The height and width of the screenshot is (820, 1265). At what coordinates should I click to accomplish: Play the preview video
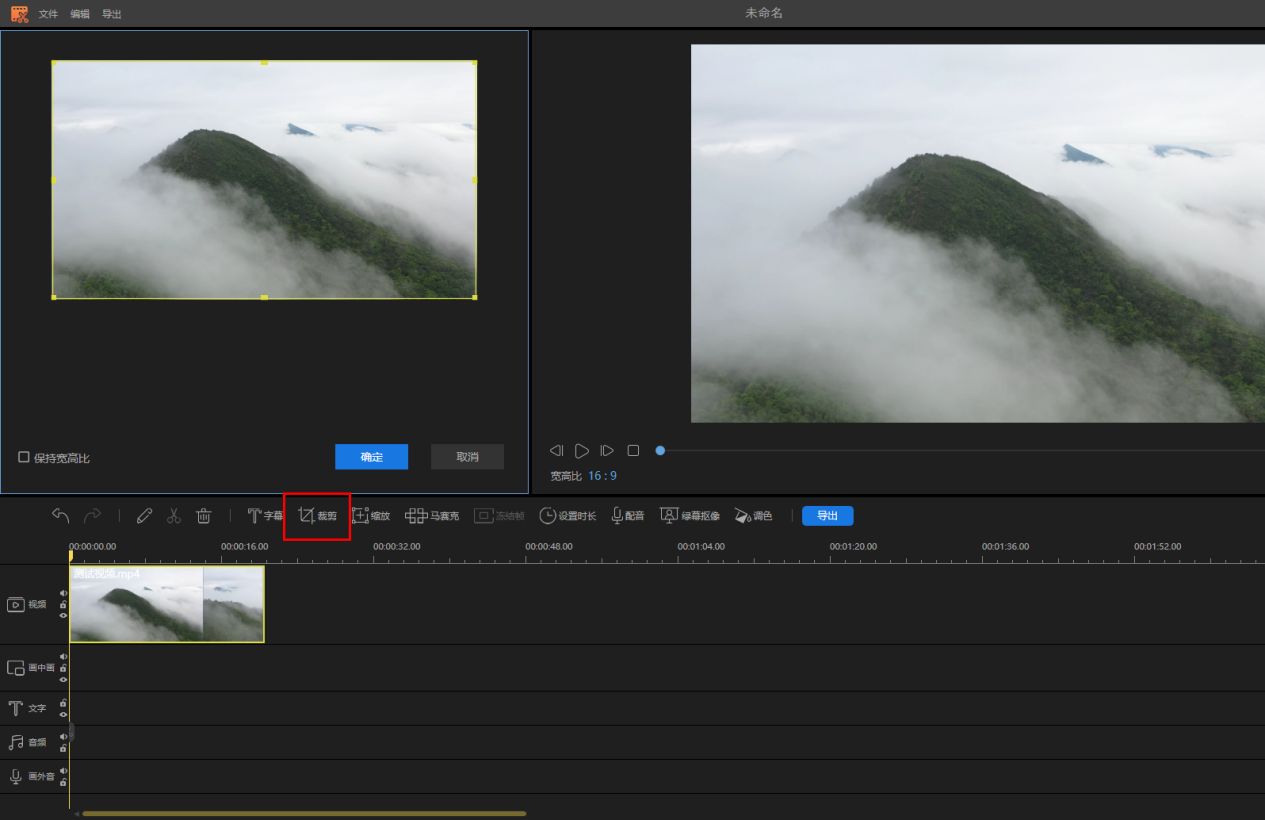pyautogui.click(x=582, y=451)
